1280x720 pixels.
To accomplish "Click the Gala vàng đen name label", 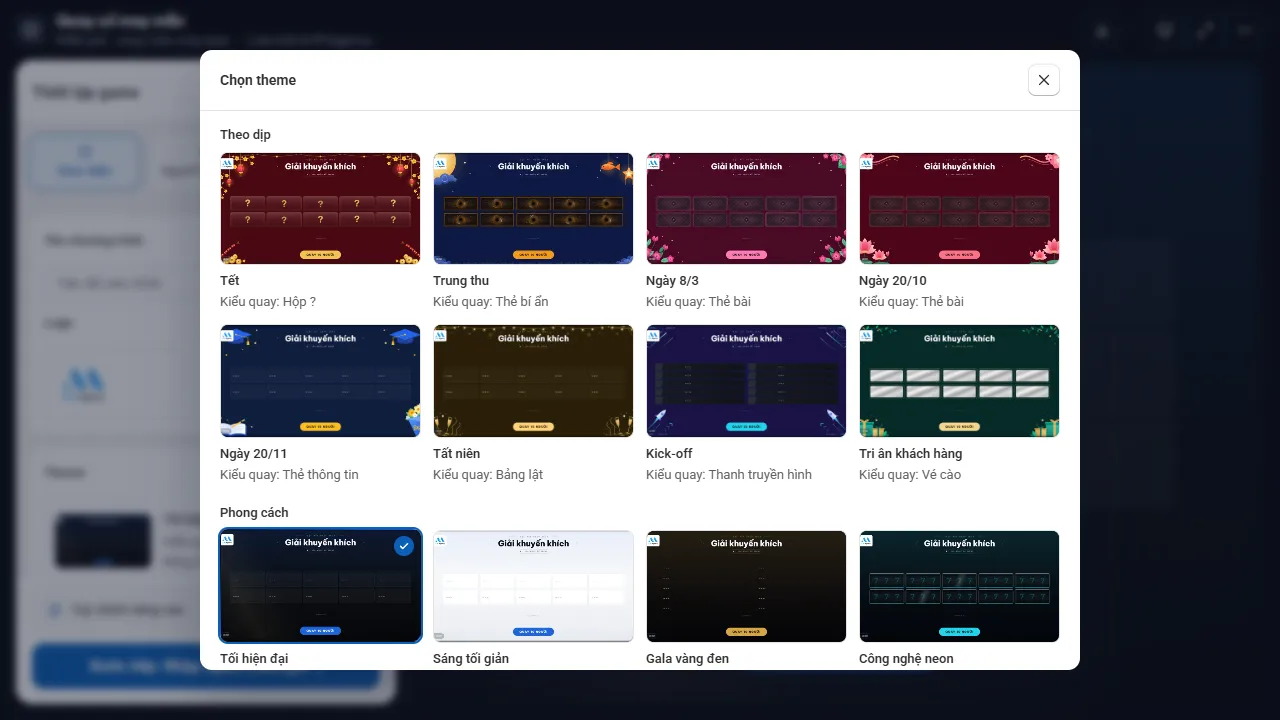I will 687,659.
